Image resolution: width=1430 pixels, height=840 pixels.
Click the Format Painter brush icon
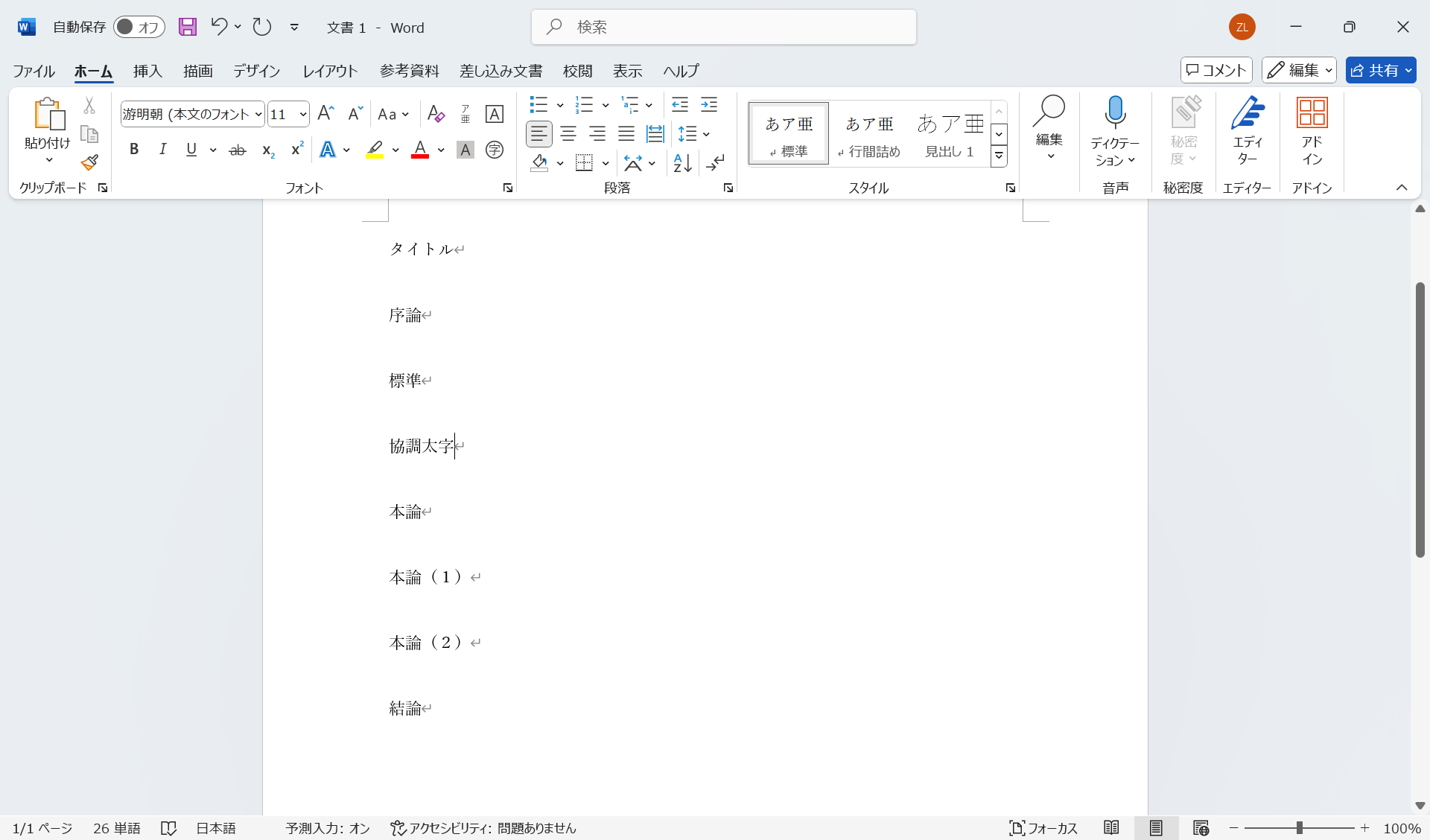90,162
